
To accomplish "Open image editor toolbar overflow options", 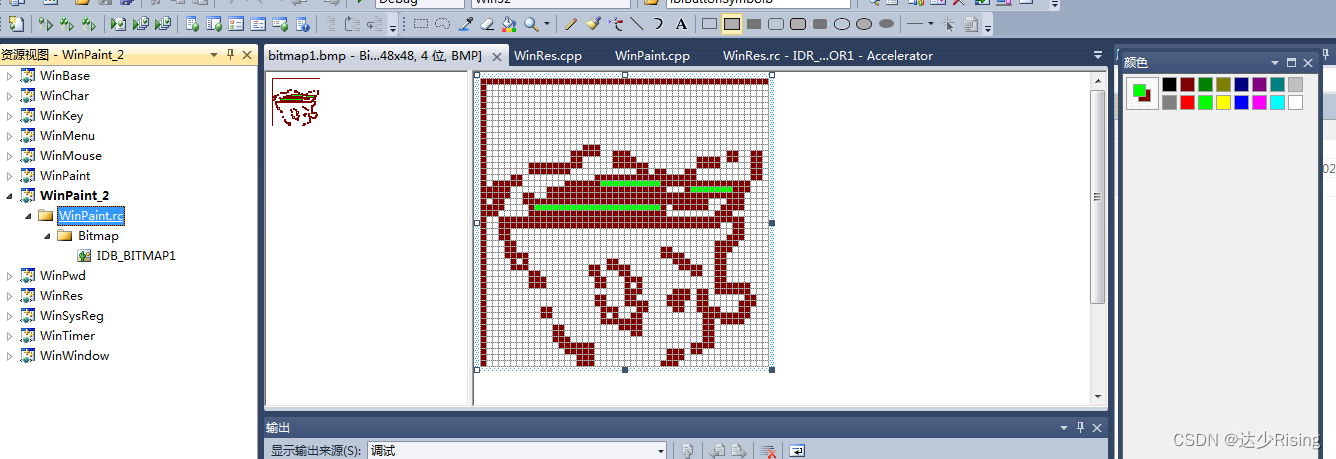I will click(x=988, y=26).
